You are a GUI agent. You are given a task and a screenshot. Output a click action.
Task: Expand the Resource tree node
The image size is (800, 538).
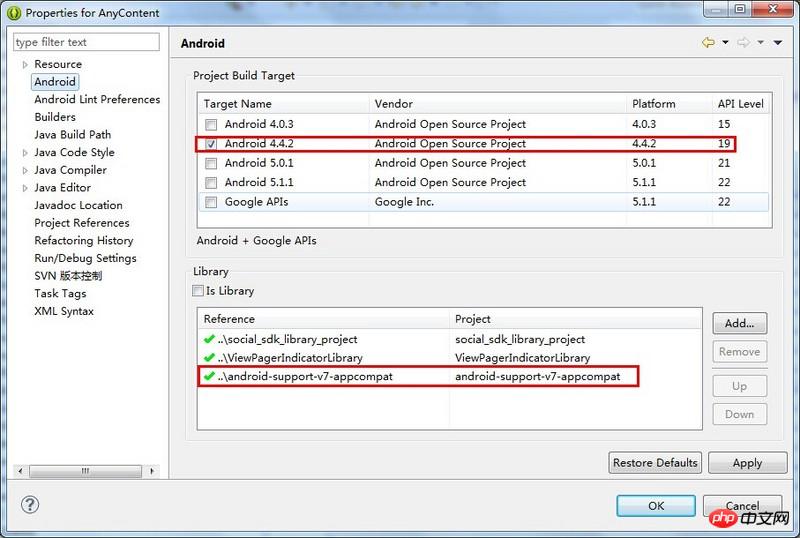point(25,65)
